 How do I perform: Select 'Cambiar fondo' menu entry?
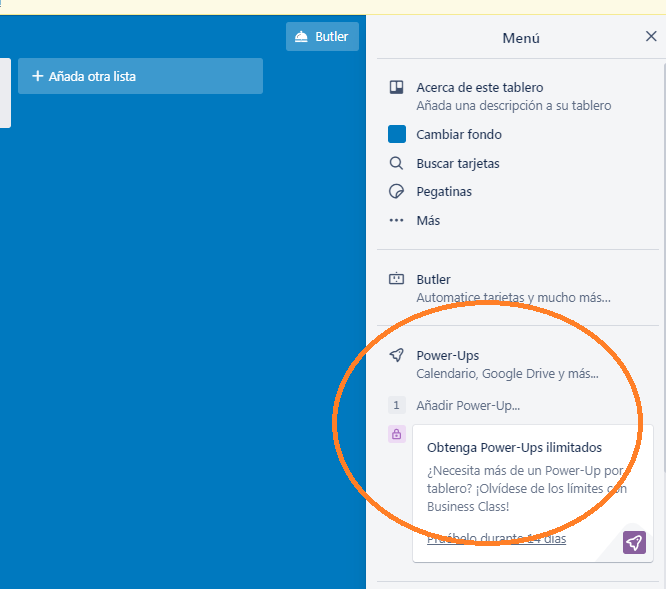459,135
